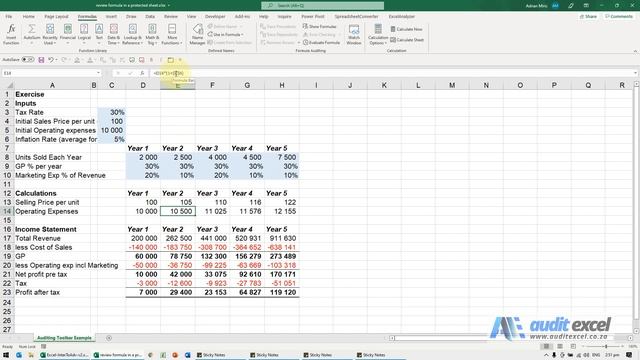Select the Auditing Toolbar Example sheet tab

pyautogui.click(x=64, y=338)
